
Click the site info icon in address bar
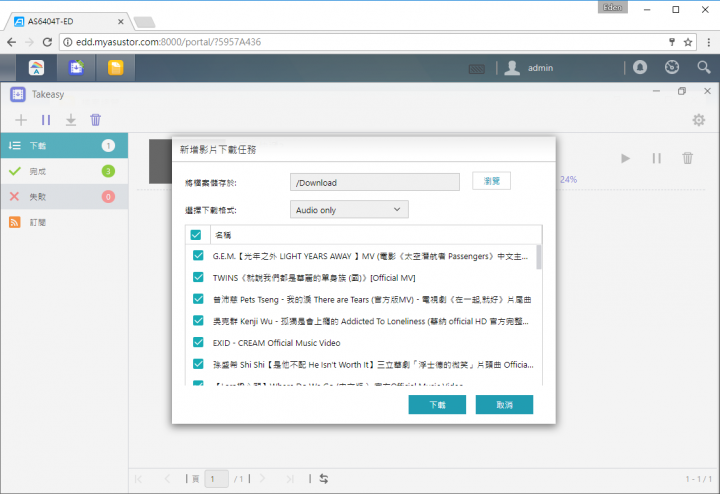[68, 42]
